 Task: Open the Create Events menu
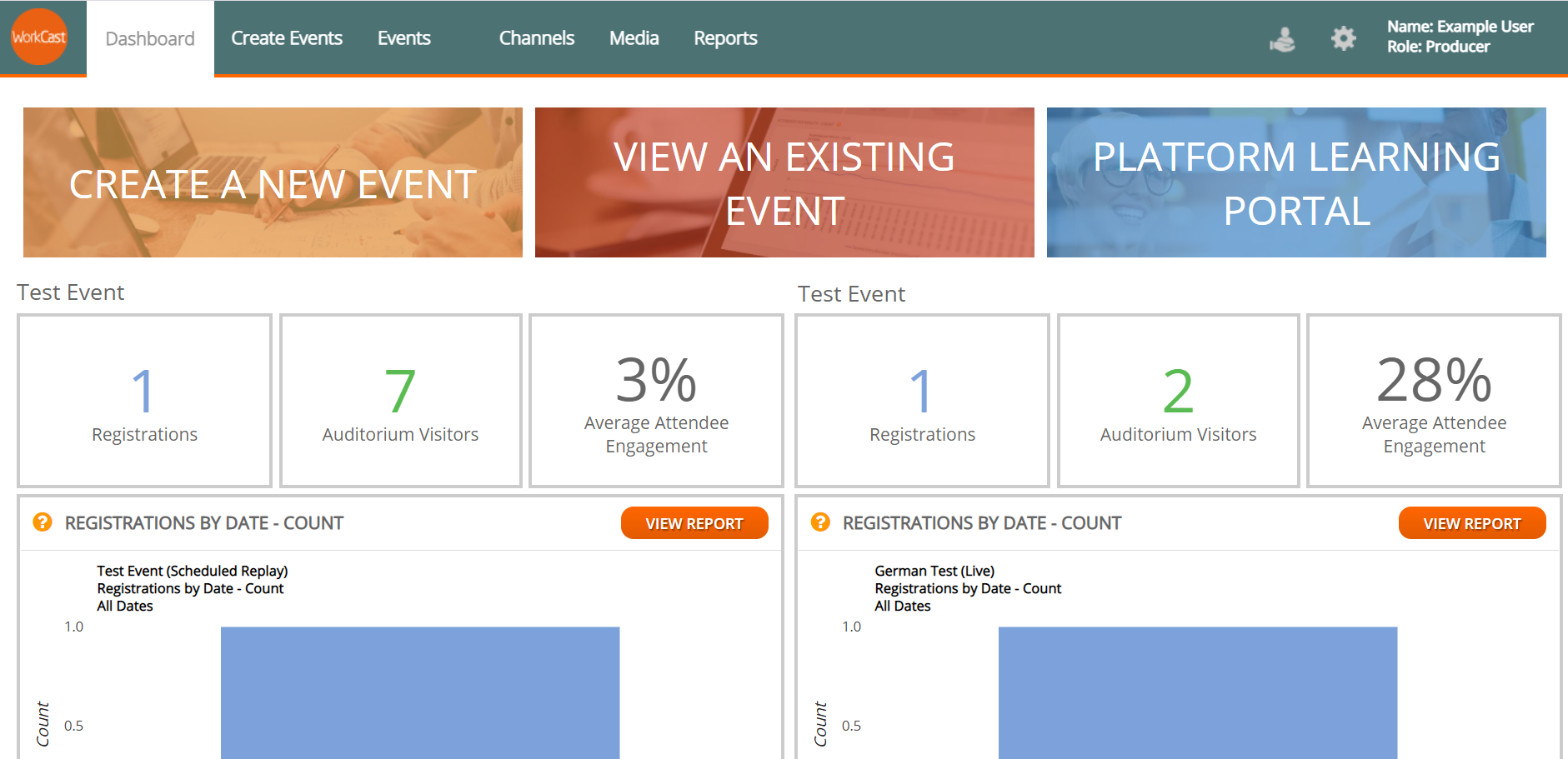point(287,38)
